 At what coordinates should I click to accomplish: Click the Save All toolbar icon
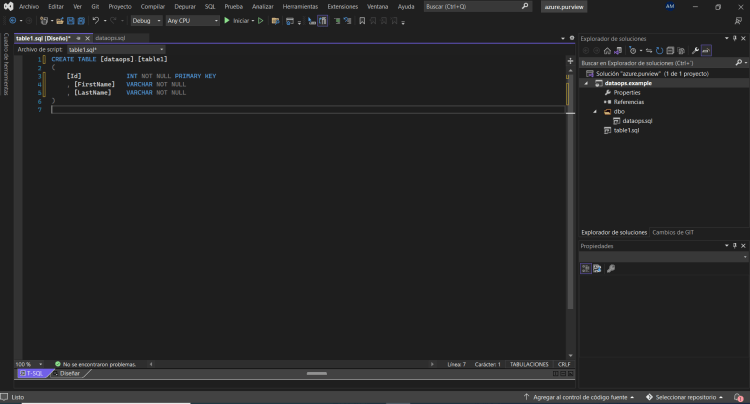click(x=80, y=20)
